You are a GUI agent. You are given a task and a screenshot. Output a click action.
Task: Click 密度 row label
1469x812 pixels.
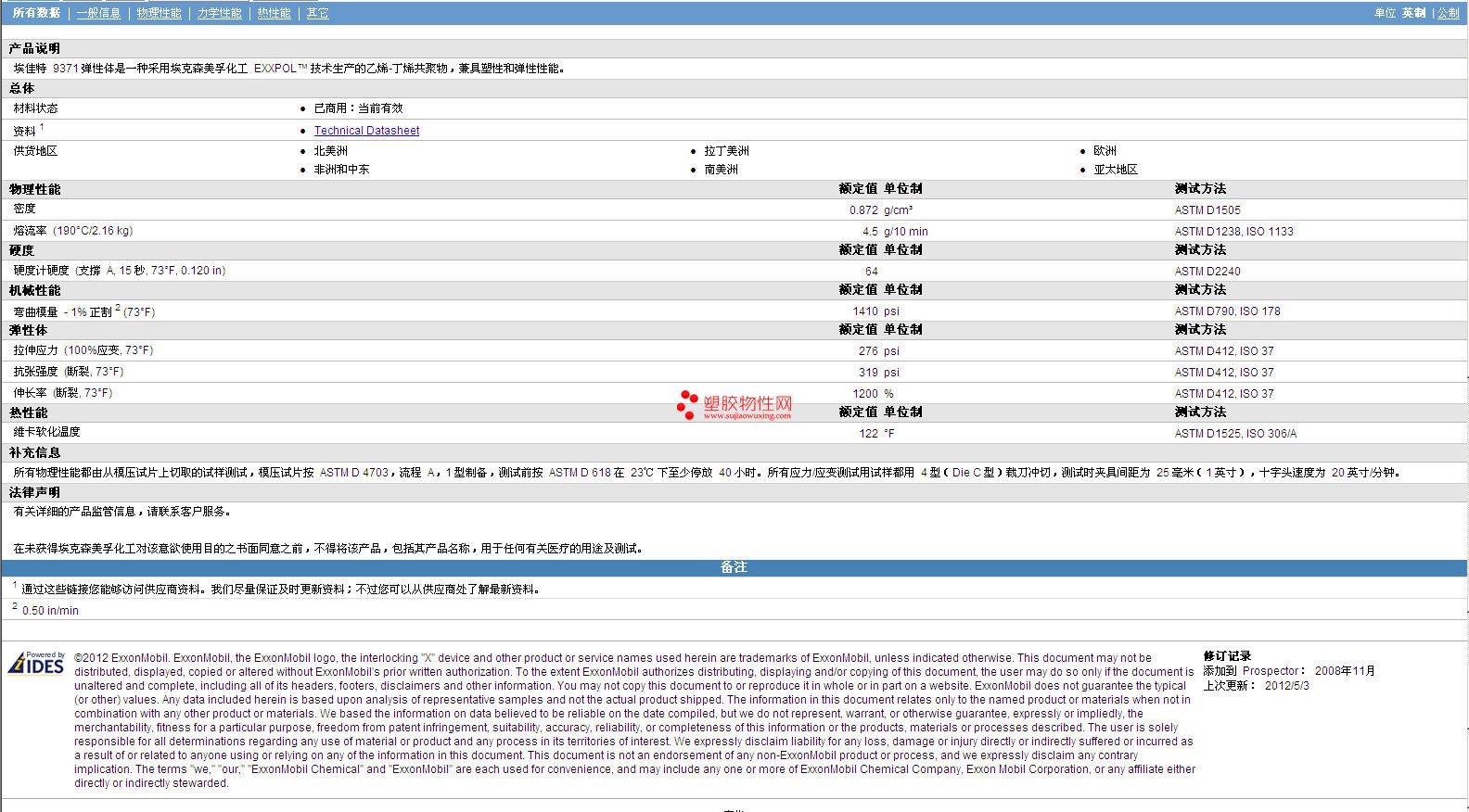[24, 209]
